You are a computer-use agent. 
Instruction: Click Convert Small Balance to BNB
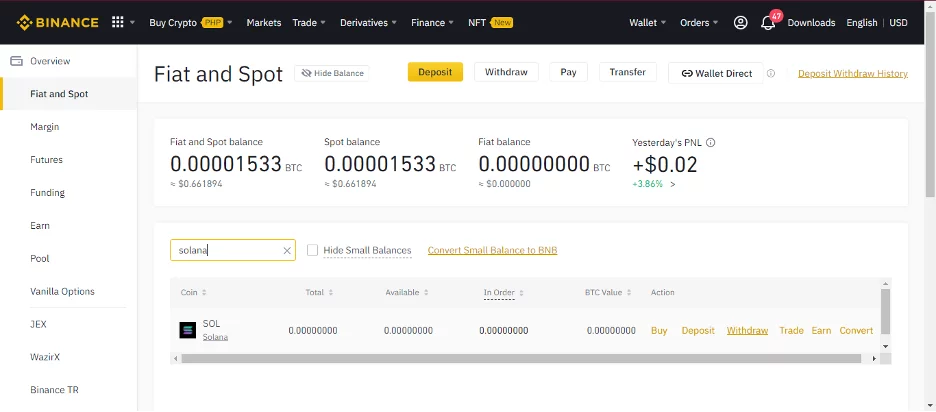[x=492, y=250]
